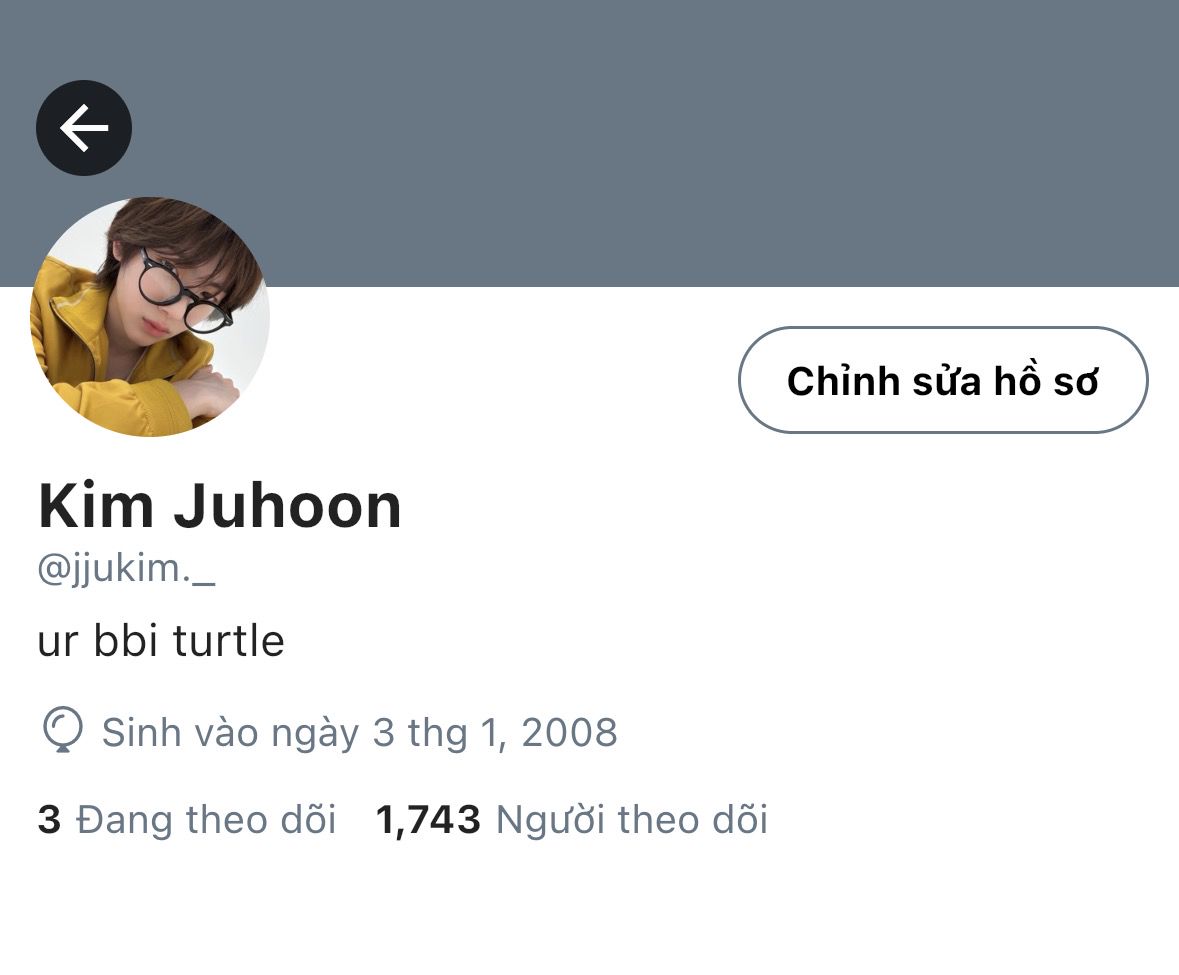Image resolution: width=1179 pixels, height=975 pixels.
Task: Click the banner area right of back arrow
Action: 647,128
